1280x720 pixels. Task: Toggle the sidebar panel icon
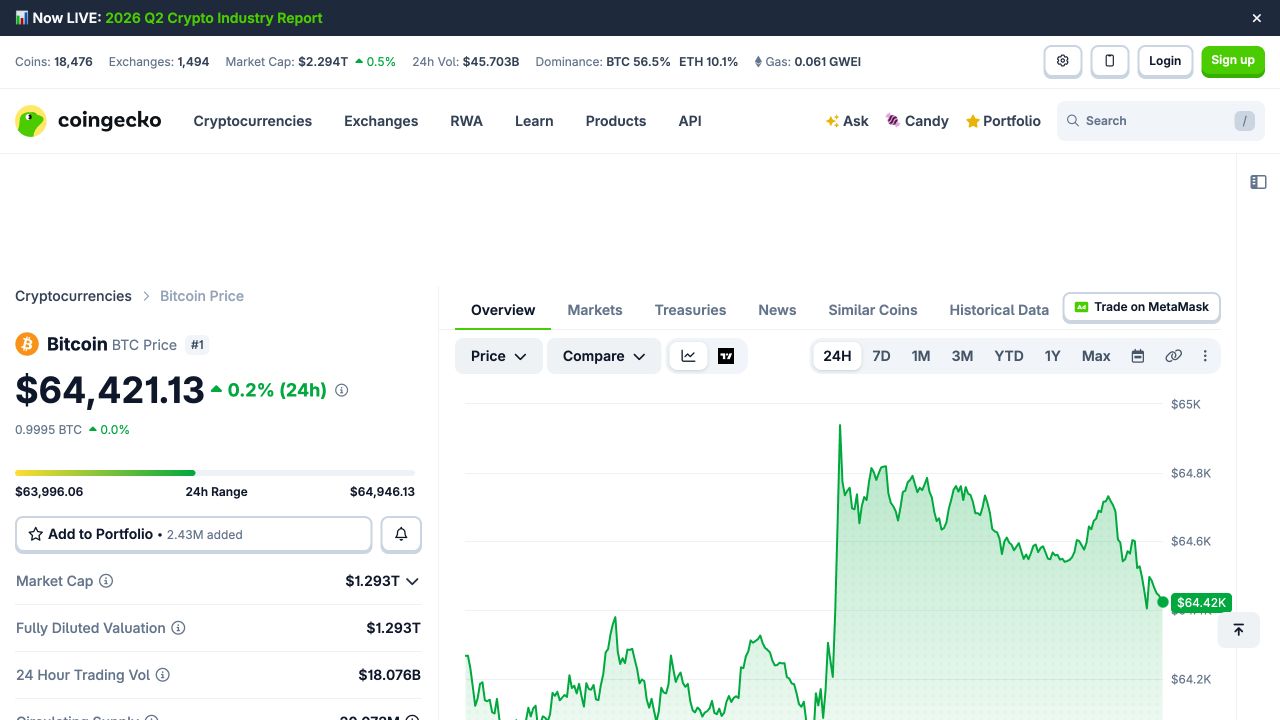(1258, 182)
